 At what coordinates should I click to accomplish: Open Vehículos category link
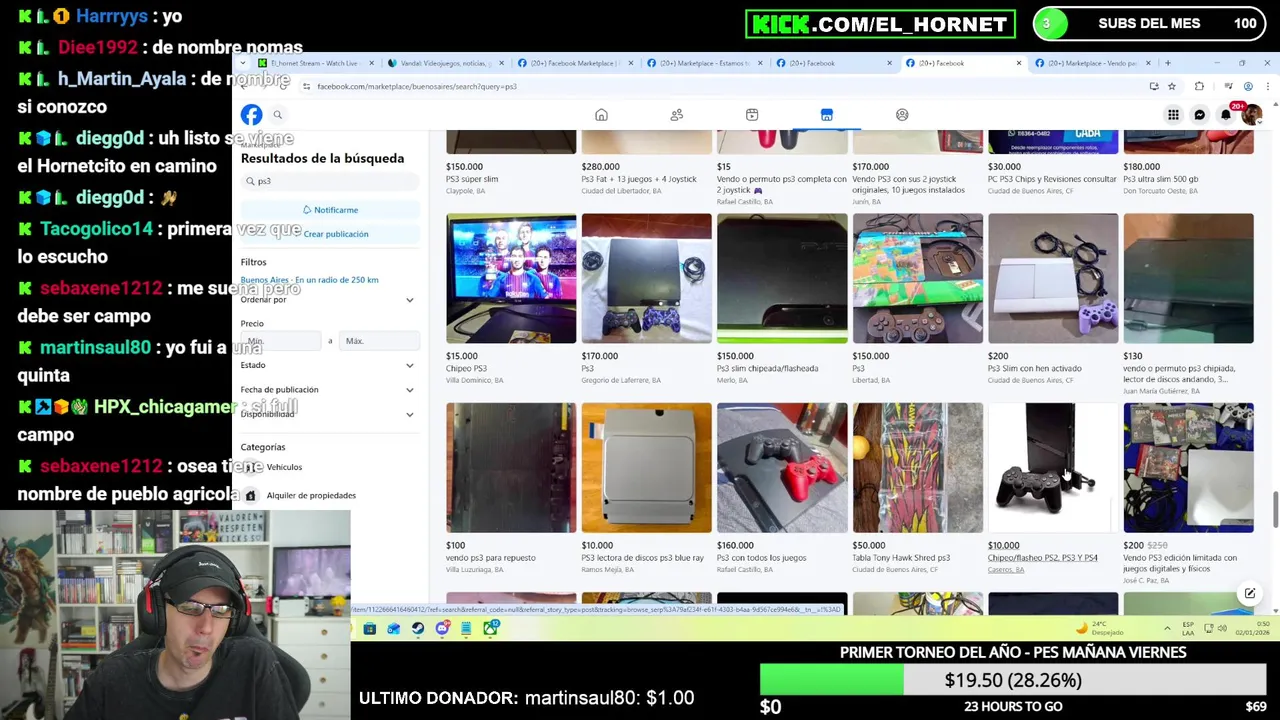284,467
